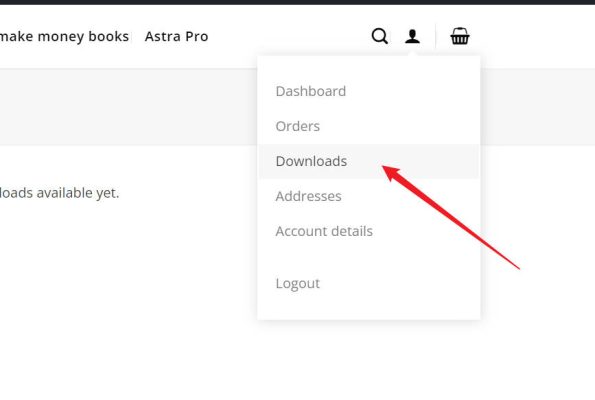Sign out using the Logout entry
595x400 pixels.
[x=298, y=283]
